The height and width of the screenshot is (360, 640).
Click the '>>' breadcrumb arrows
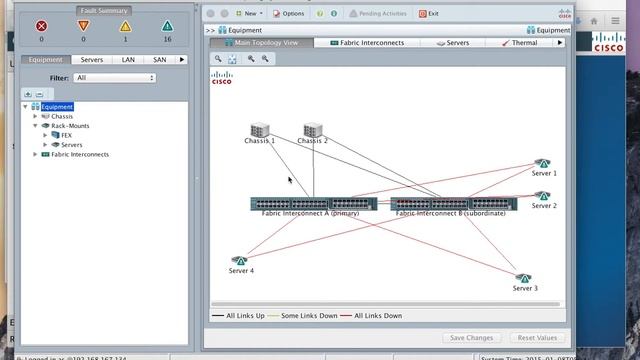[x=210, y=30]
